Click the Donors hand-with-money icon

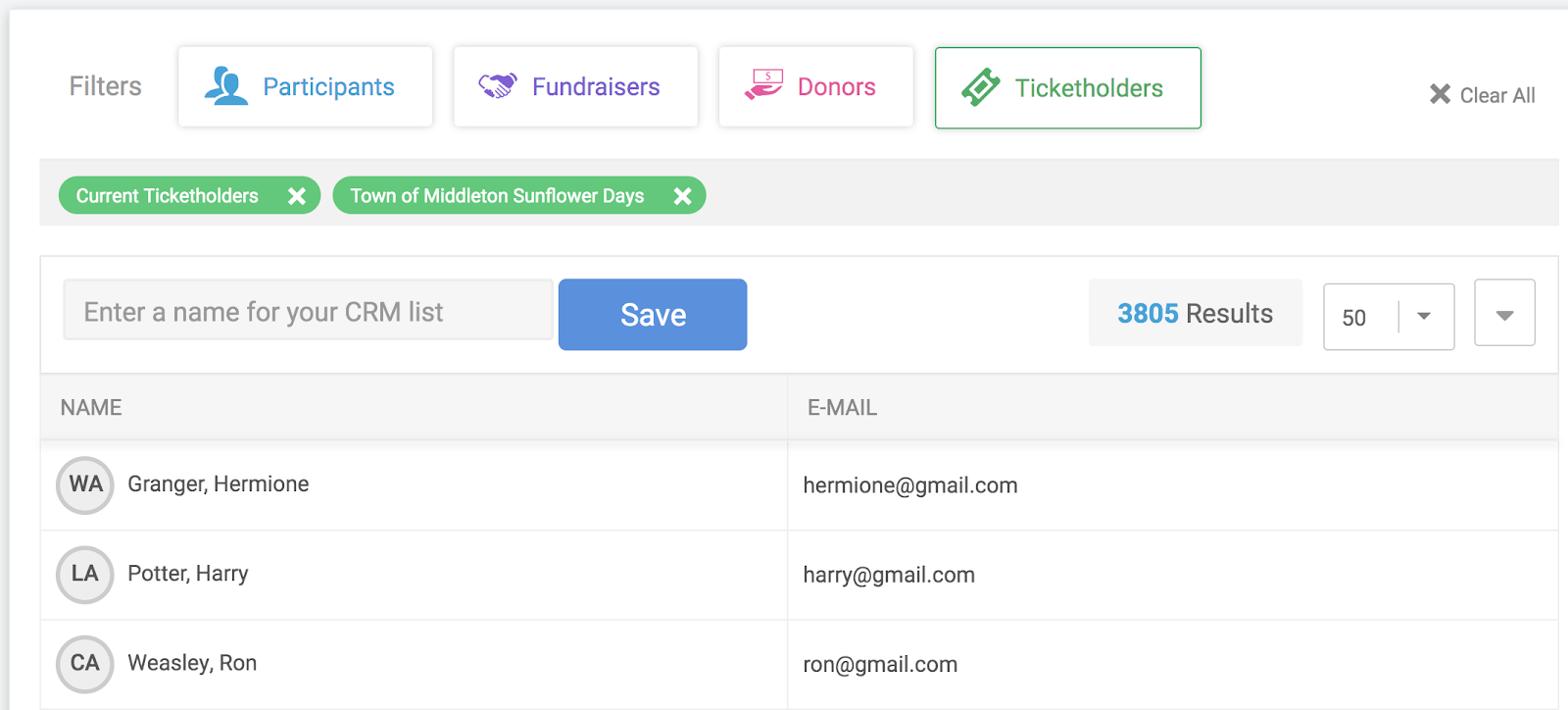(x=763, y=84)
